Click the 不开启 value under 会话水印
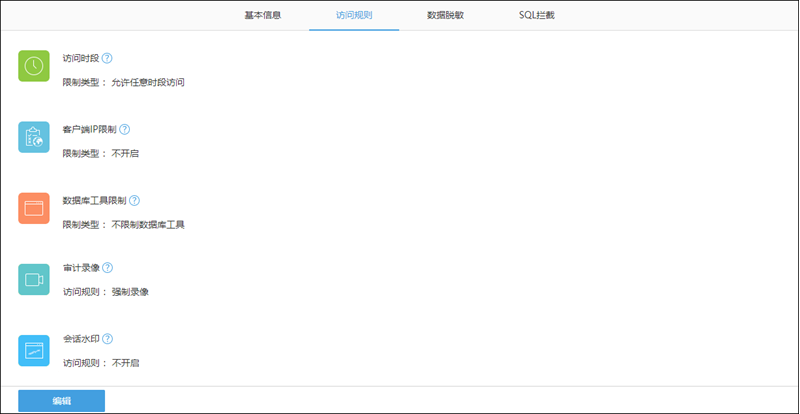Image resolution: width=800 pixels, height=414 pixels. click(x=125, y=363)
